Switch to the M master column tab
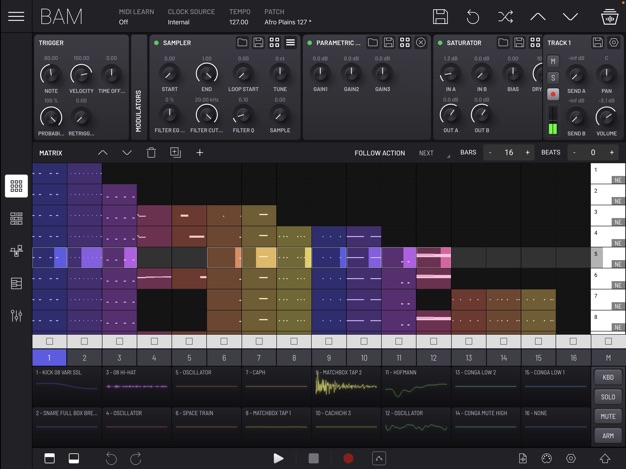The height and width of the screenshot is (469, 626). click(608, 357)
